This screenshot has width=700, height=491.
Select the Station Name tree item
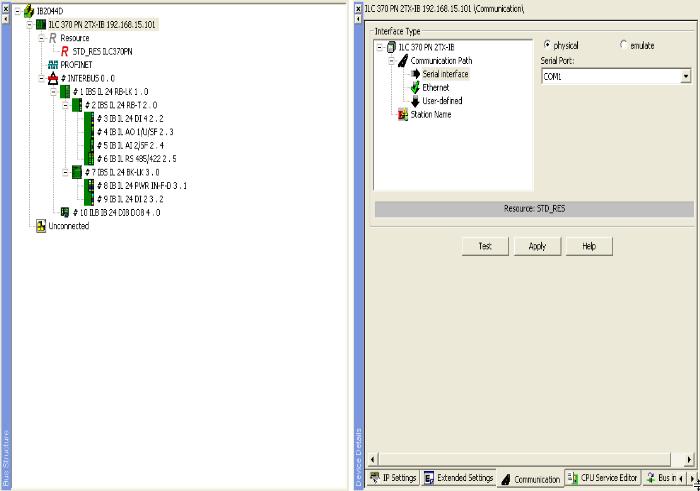pos(431,115)
